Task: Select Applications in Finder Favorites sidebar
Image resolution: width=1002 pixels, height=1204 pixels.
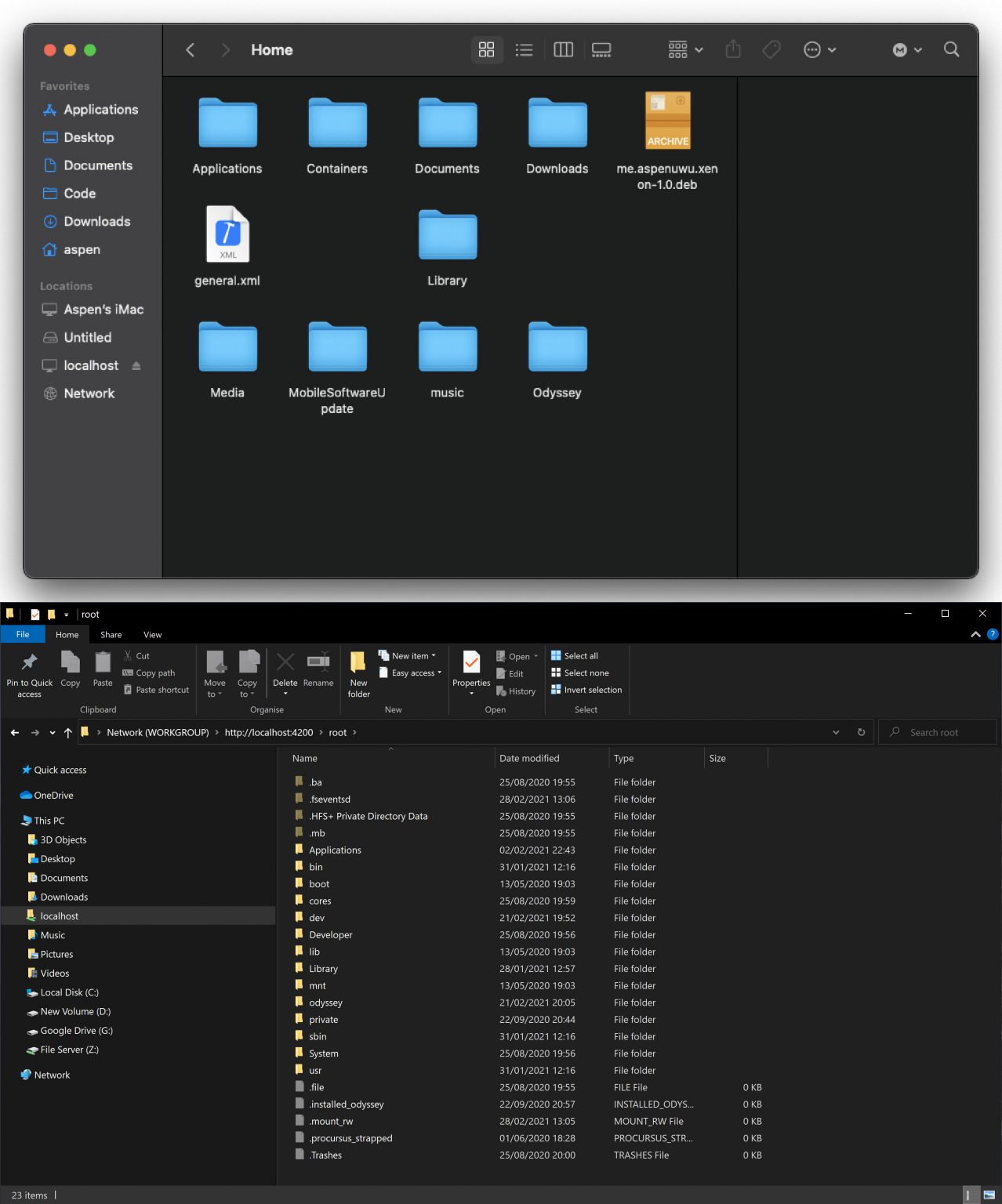Action: click(100, 110)
